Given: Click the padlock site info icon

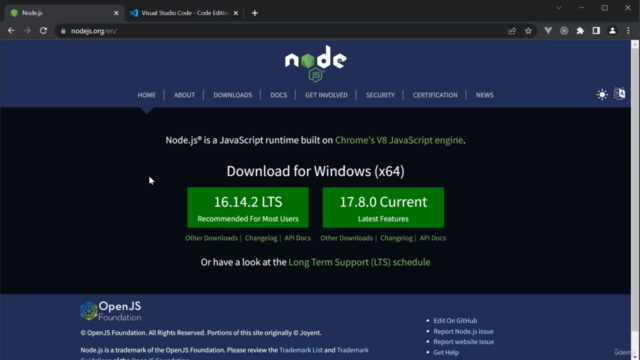Looking at the screenshot, I should pos(63,31).
